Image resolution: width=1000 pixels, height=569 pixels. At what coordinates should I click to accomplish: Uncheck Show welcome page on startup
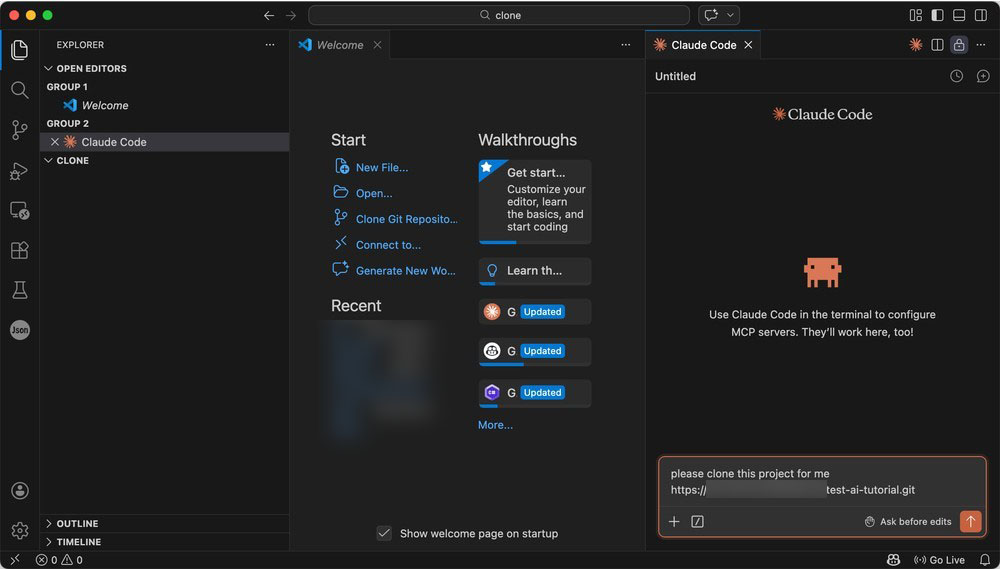pyautogui.click(x=384, y=533)
